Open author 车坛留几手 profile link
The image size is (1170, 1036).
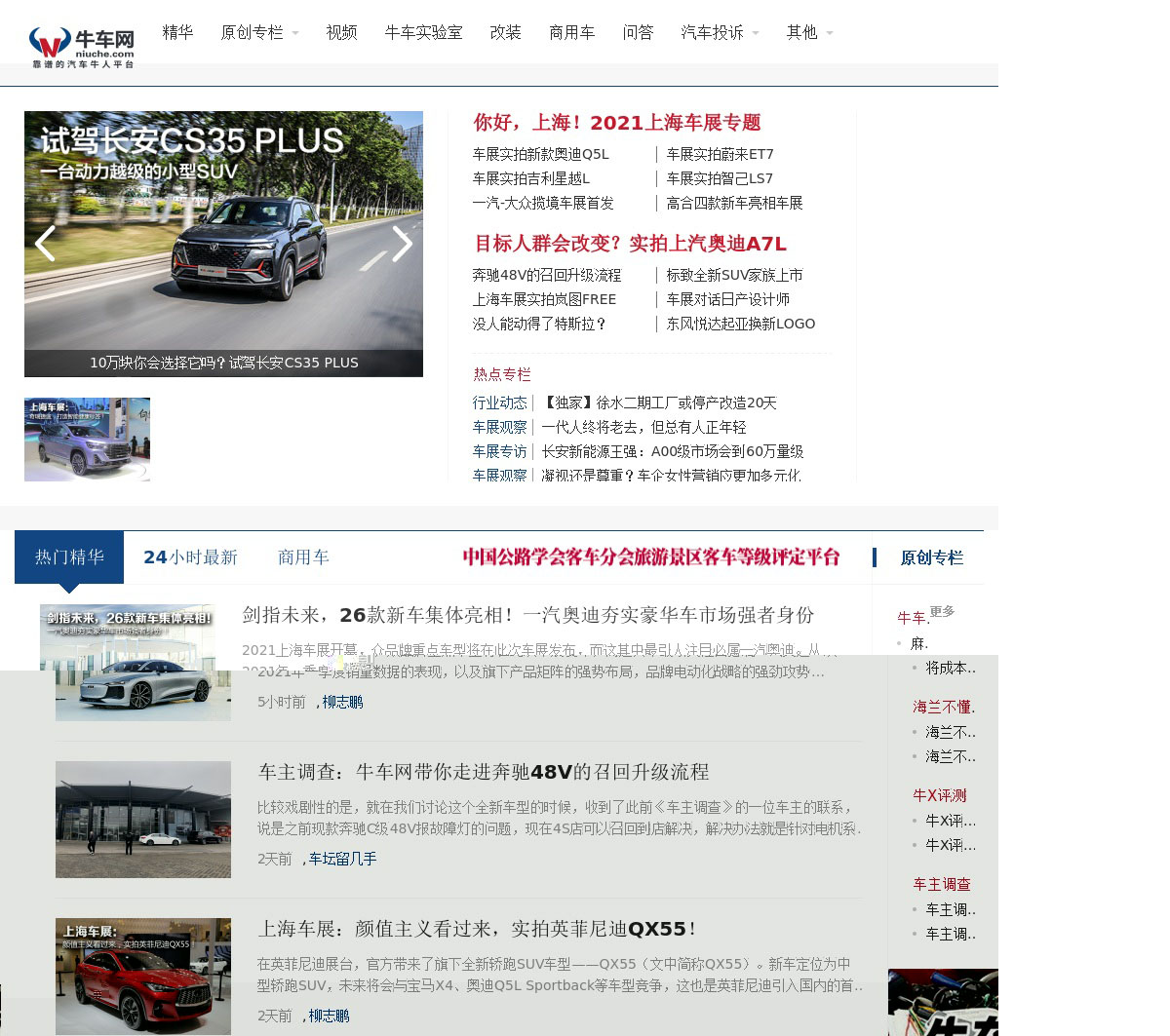[x=342, y=859]
